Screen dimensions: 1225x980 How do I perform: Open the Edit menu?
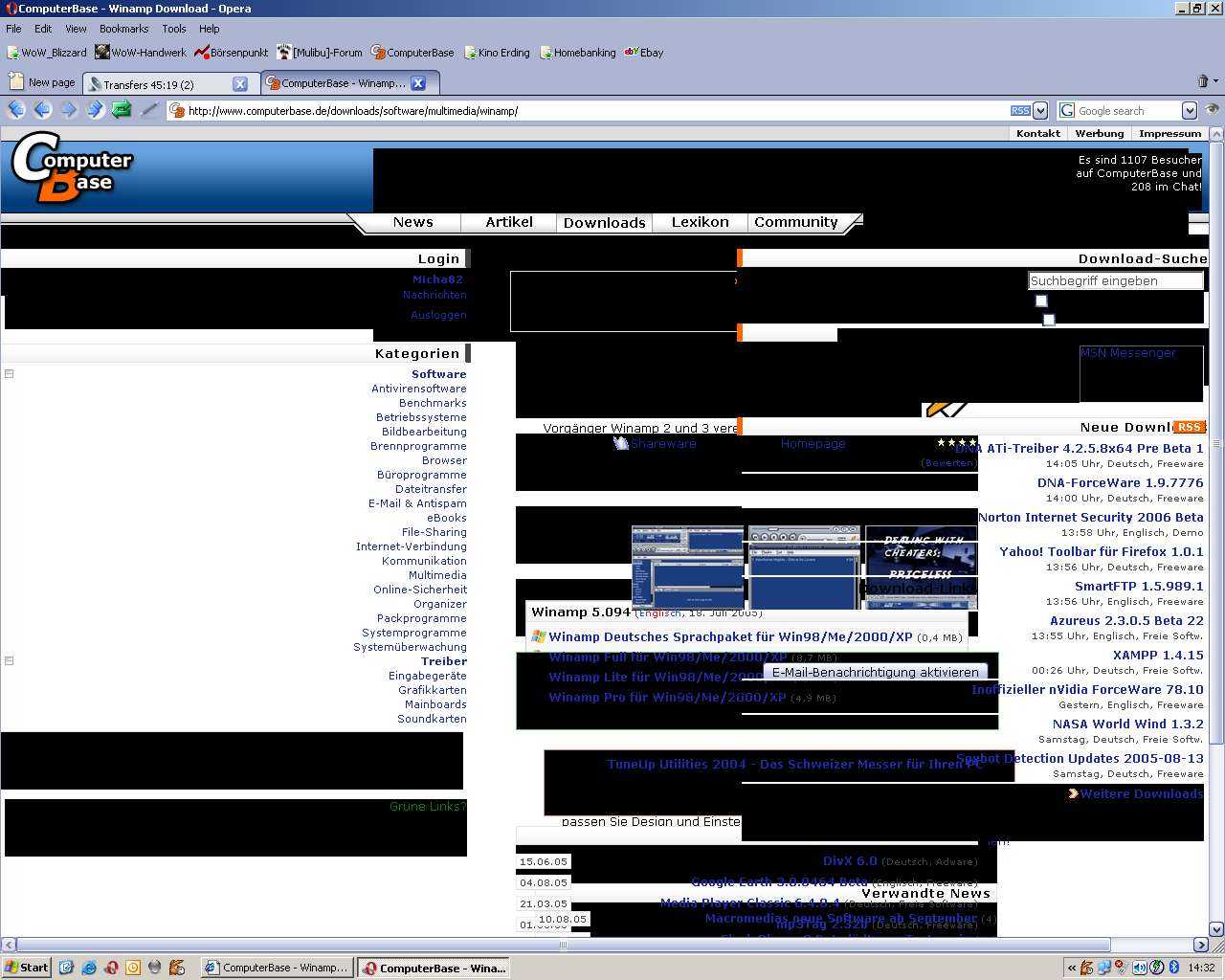tap(43, 29)
